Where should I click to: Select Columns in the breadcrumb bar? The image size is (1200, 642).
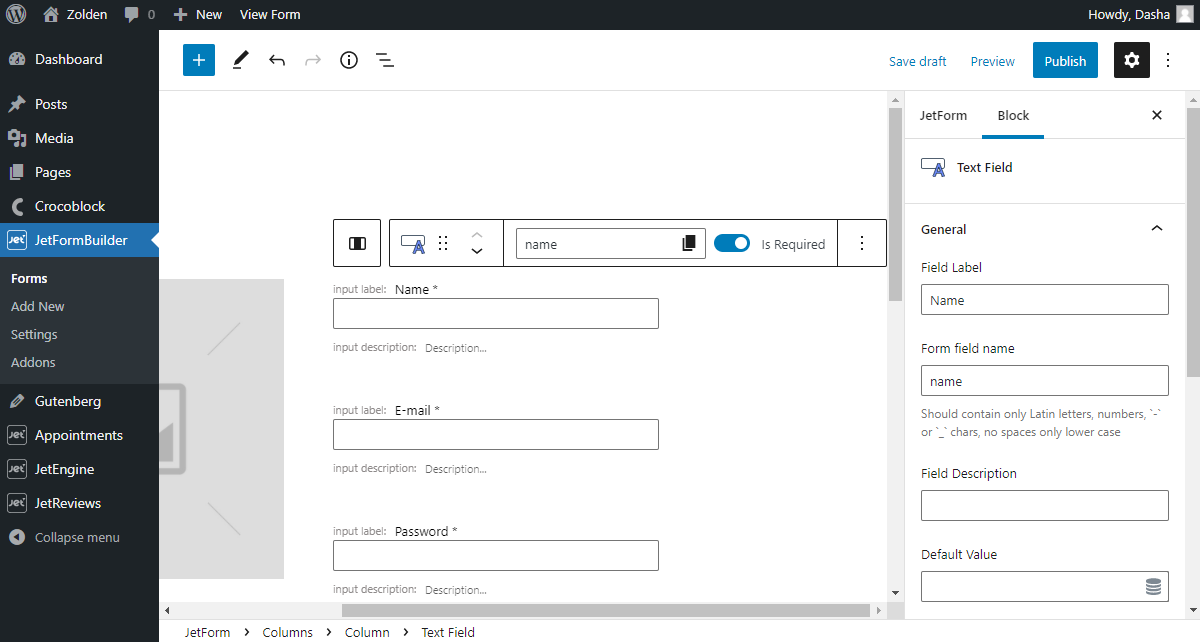[288, 632]
